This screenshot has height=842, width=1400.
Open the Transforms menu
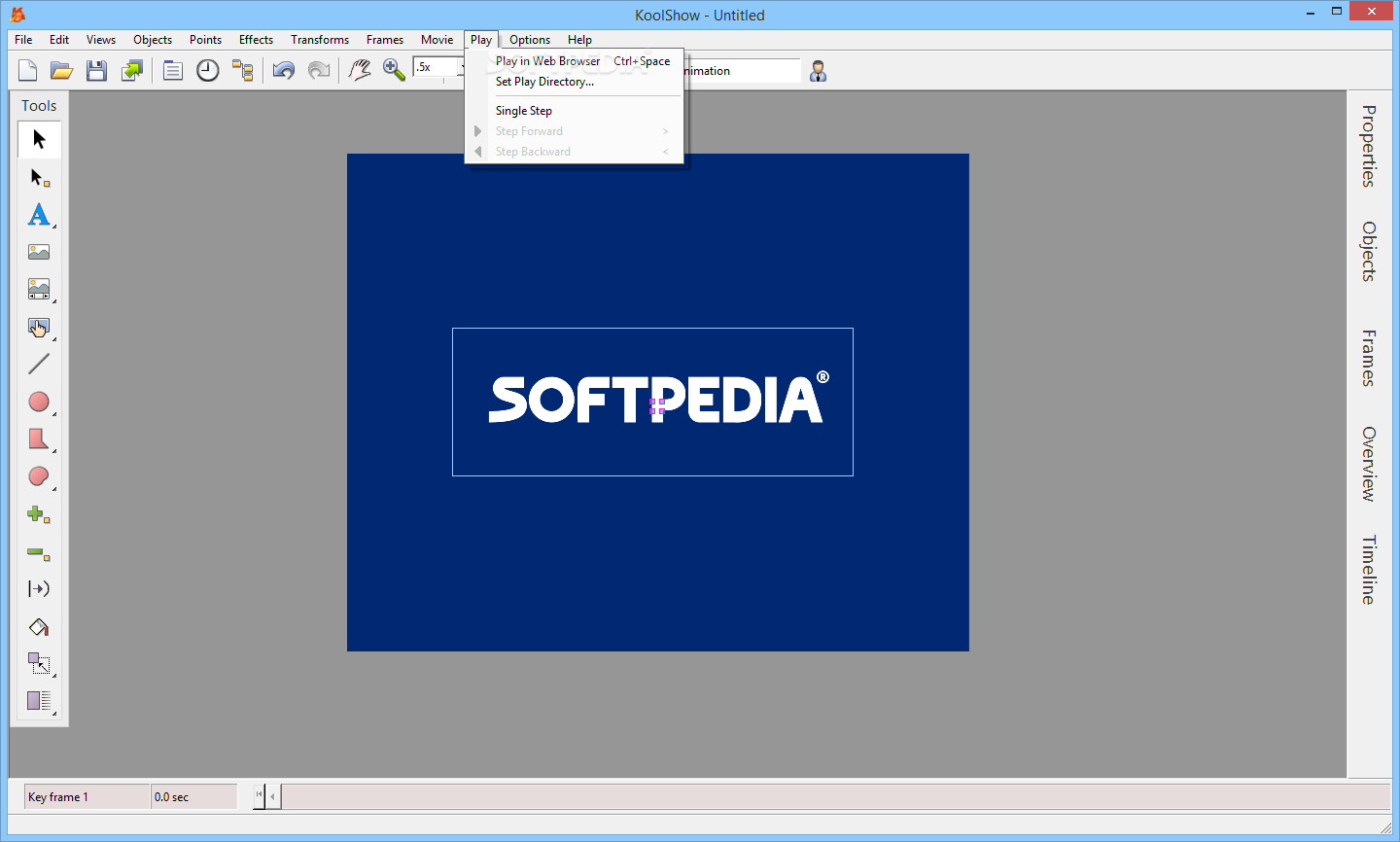(320, 40)
